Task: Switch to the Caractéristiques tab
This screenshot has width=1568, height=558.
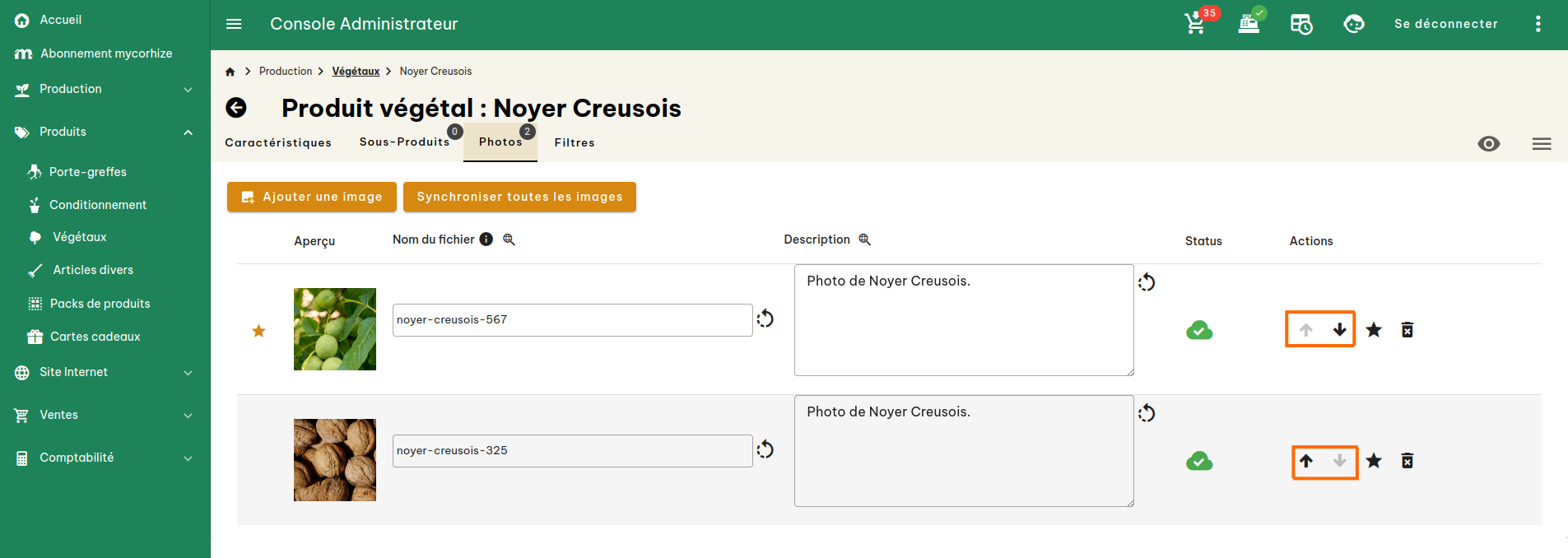Action: (278, 142)
